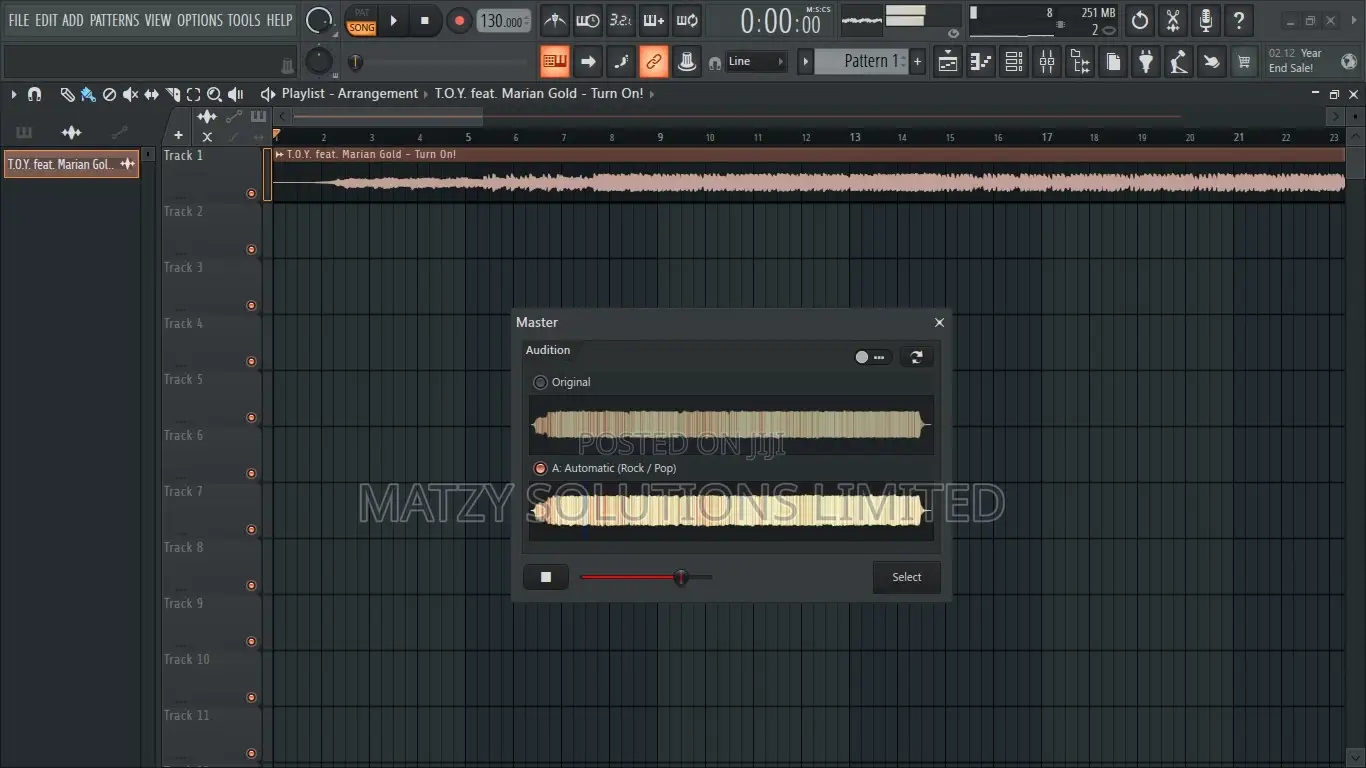Open the OPTIONS menu
Image resolution: width=1366 pixels, height=768 pixels.
(200, 20)
